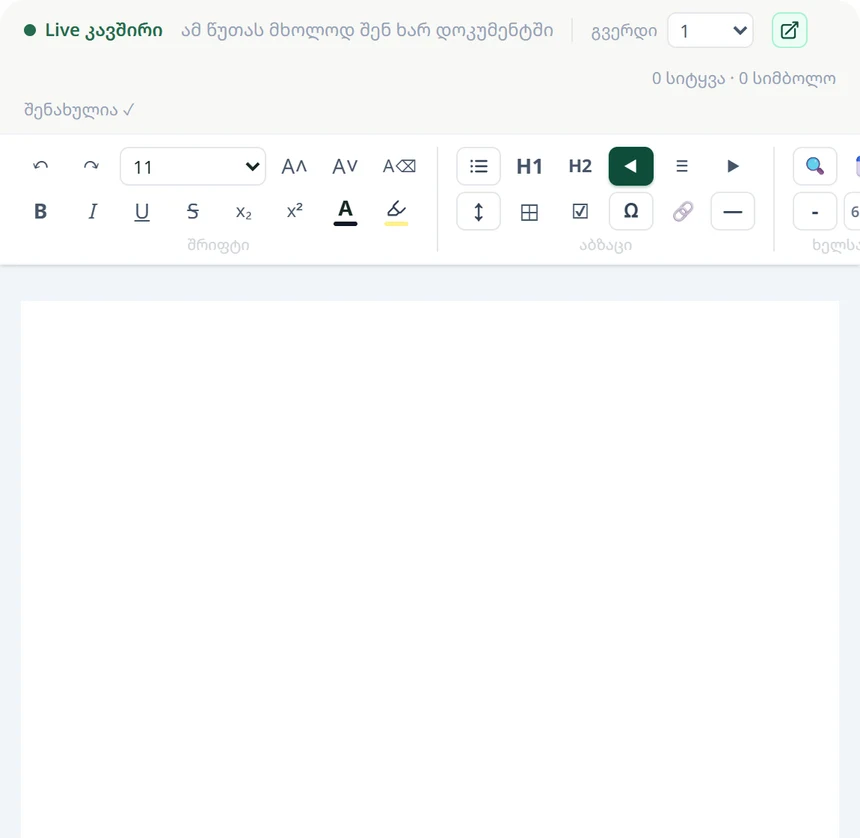Open the text color picker
Screen dimensions: 860x838
pos(346,211)
